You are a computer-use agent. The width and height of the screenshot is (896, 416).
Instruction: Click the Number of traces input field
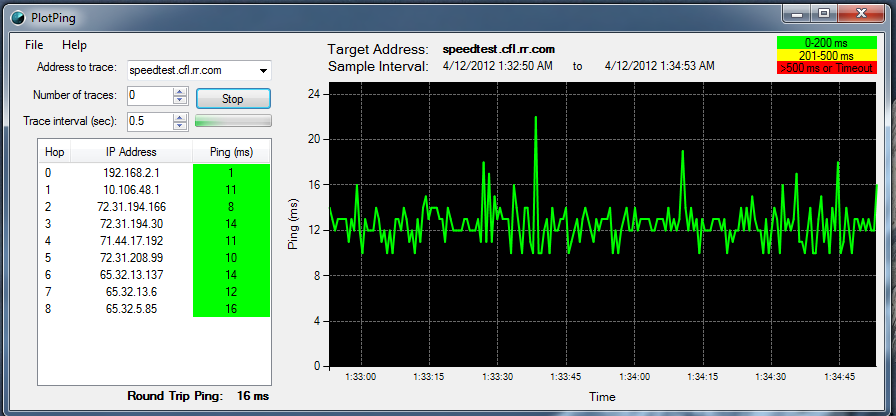tap(150, 95)
